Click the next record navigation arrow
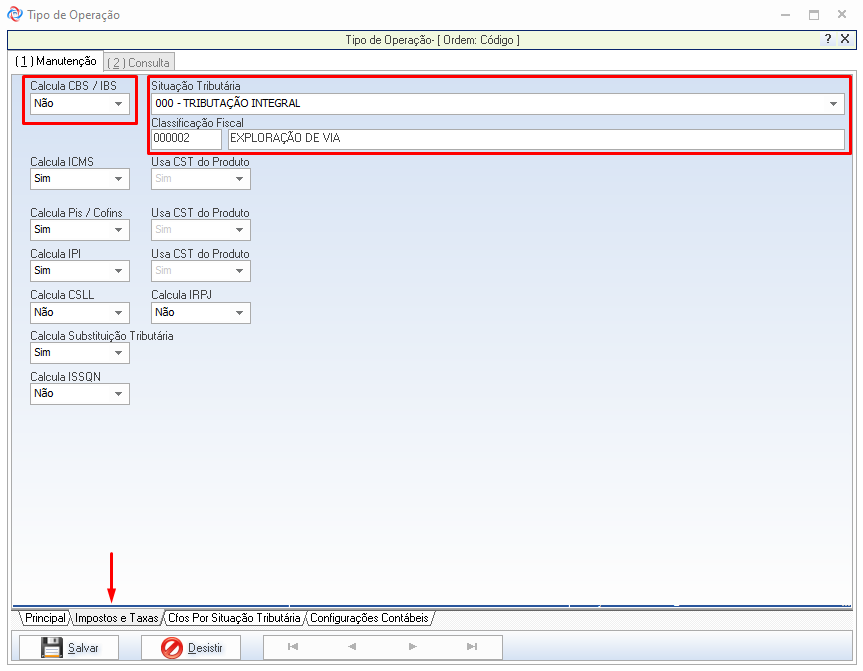Screen dimensions: 863x671 click(412, 647)
